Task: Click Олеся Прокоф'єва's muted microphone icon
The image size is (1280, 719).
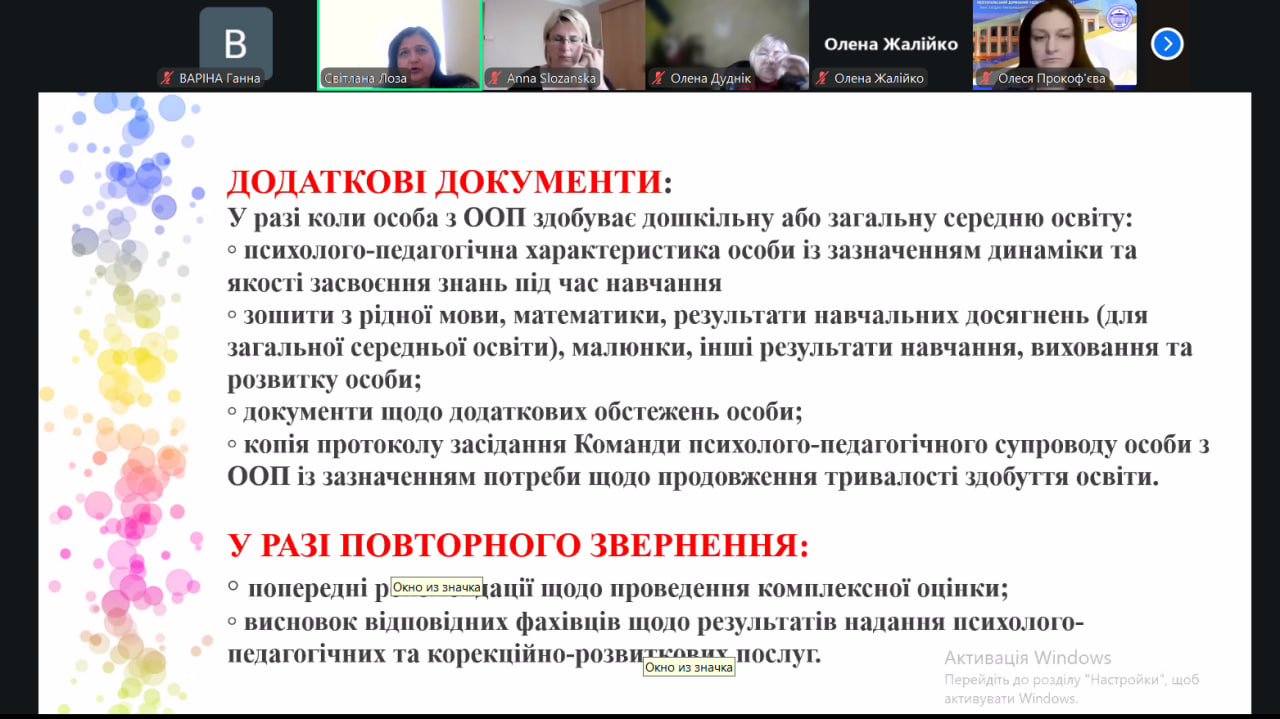Action: coord(985,78)
